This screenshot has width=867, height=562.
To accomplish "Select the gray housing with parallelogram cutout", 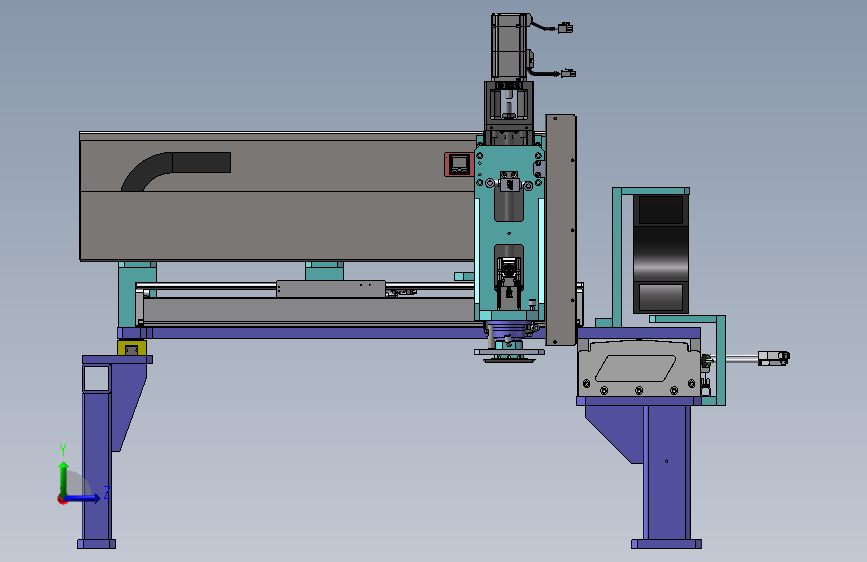I will pyautogui.click(x=639, y=368).
